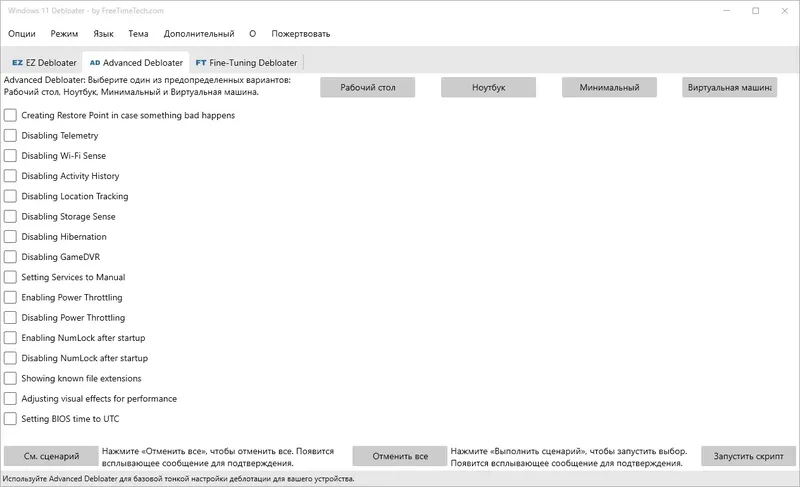The width and height of the screenshot is (800, 487).
Task: Open the Язык menu
Action: pyautogui.click(x=103, y=34)
